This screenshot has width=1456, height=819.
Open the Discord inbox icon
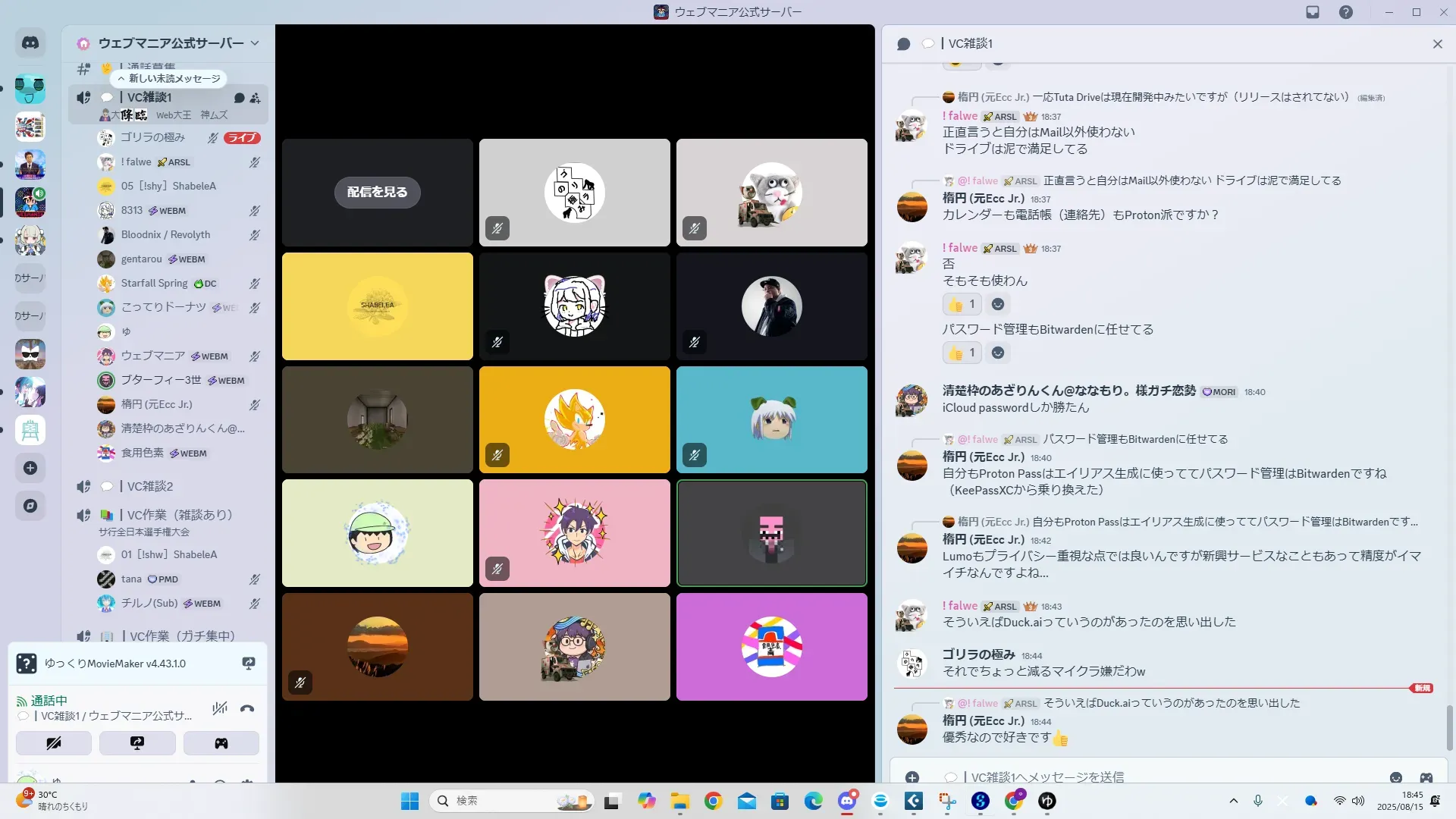point(1313,12)
